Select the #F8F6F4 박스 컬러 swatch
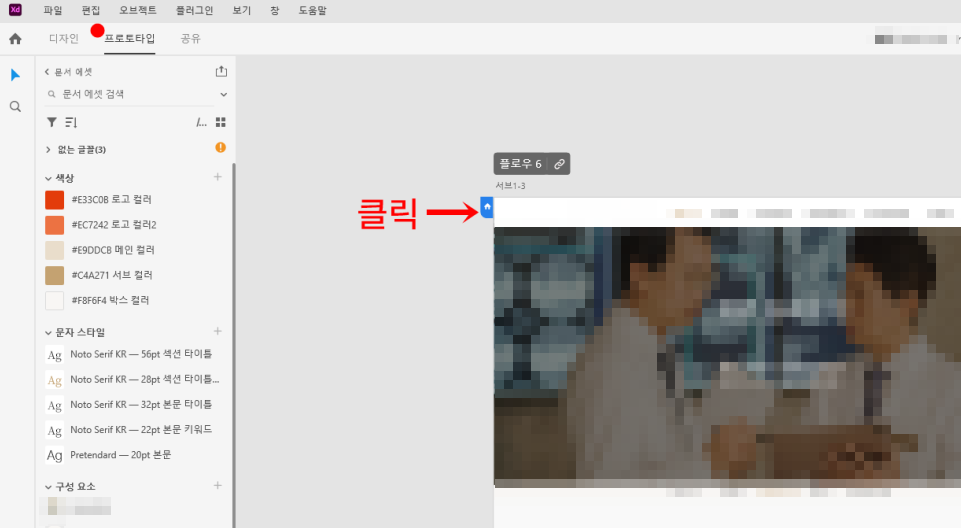 [x=55, y=301]
